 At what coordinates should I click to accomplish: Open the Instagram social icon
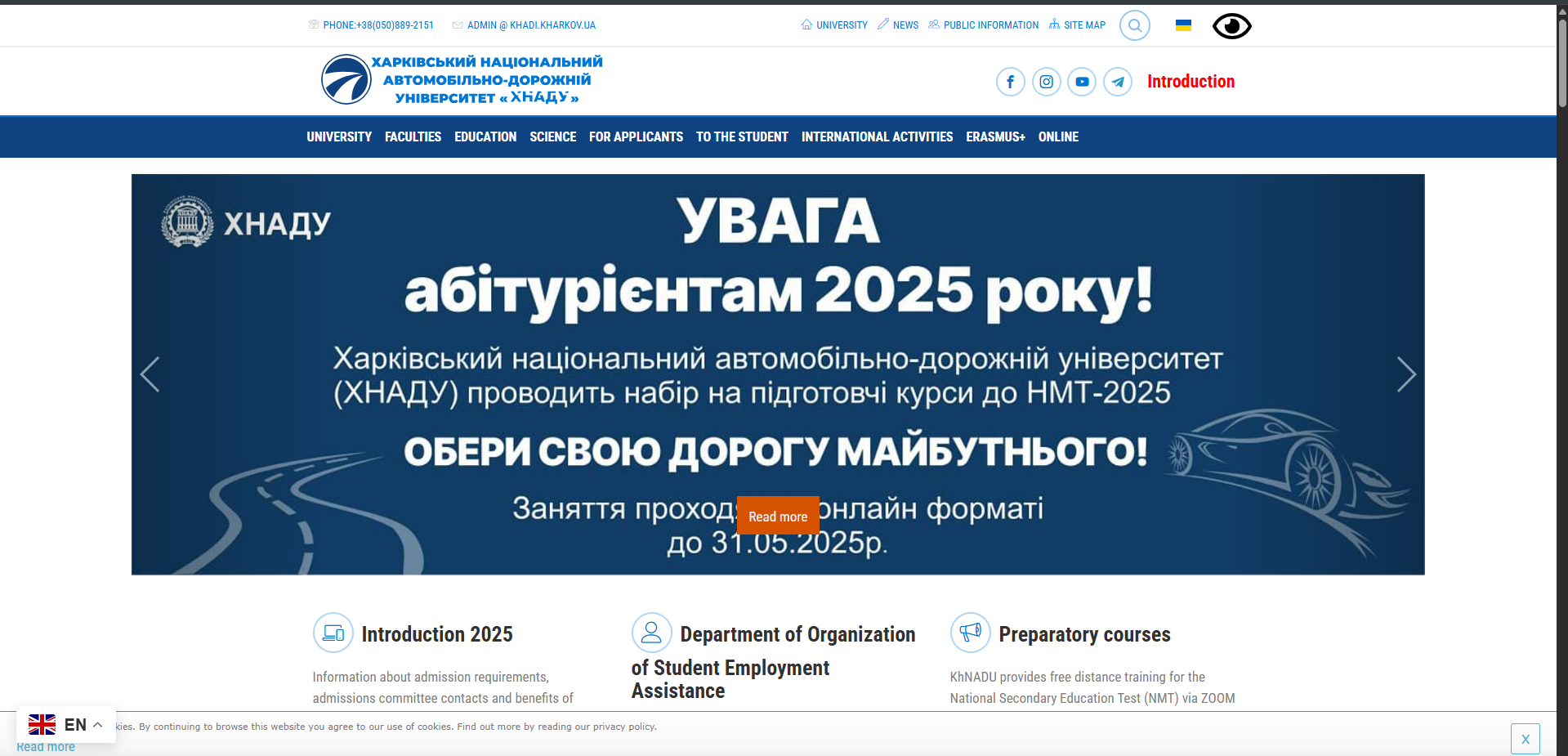1047,82
